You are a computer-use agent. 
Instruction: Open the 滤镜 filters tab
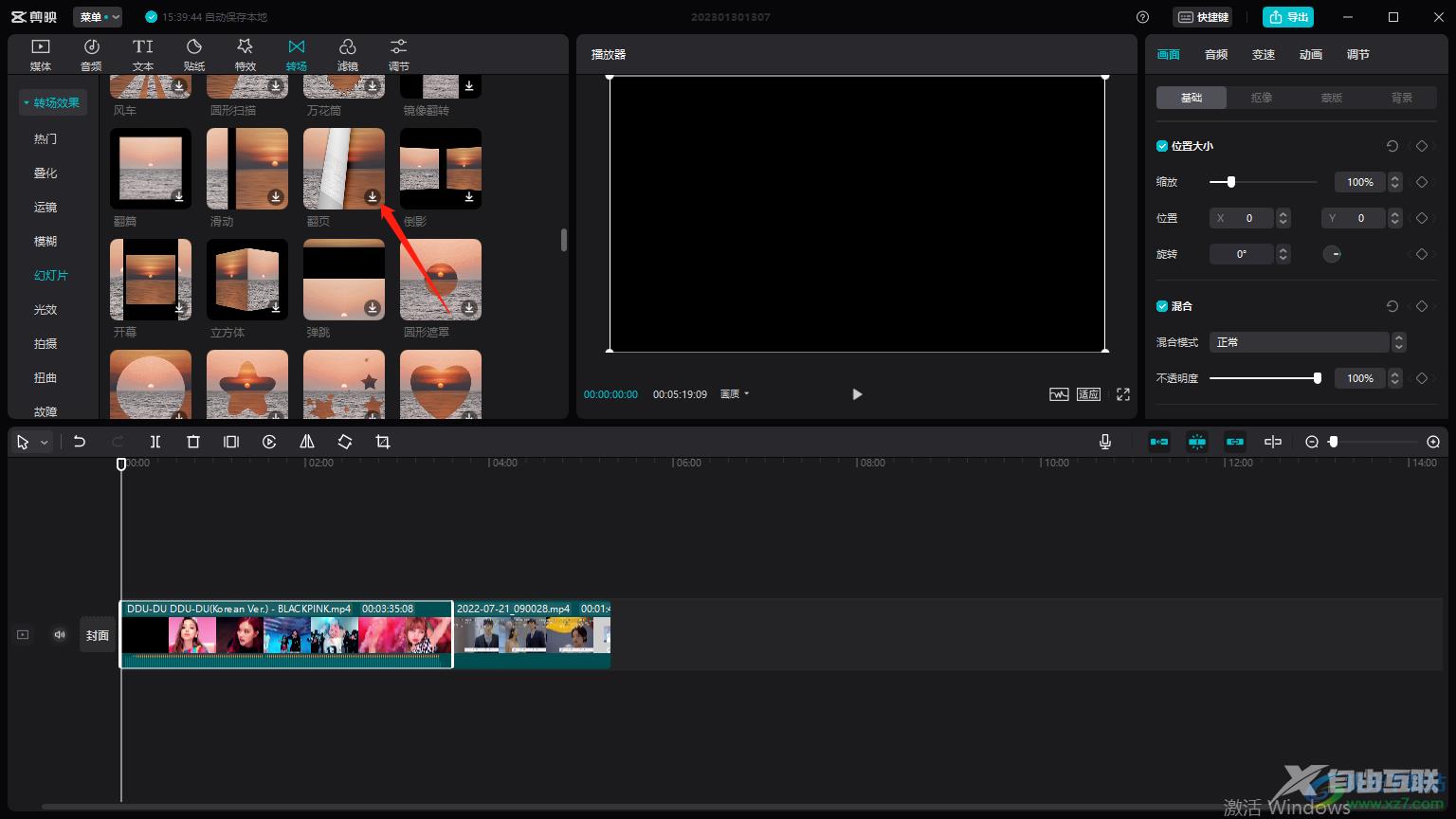pyautogui.click(x=348, y=54)
